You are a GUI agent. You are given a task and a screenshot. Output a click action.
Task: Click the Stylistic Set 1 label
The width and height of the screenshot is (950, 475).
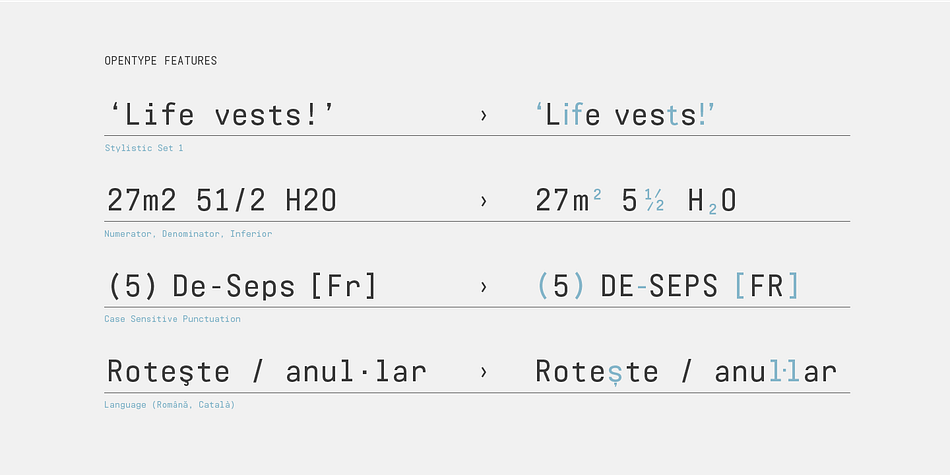tap(144, 148)
